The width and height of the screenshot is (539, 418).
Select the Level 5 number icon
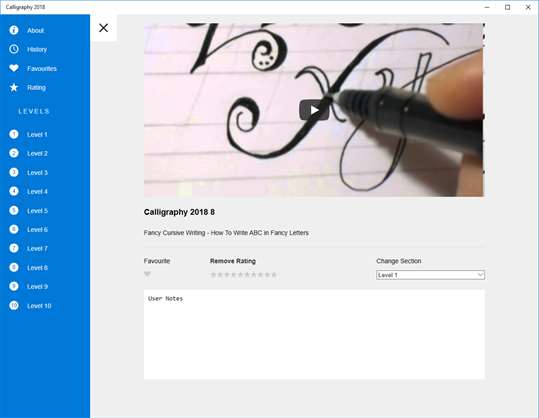click(x=14, y=210)
